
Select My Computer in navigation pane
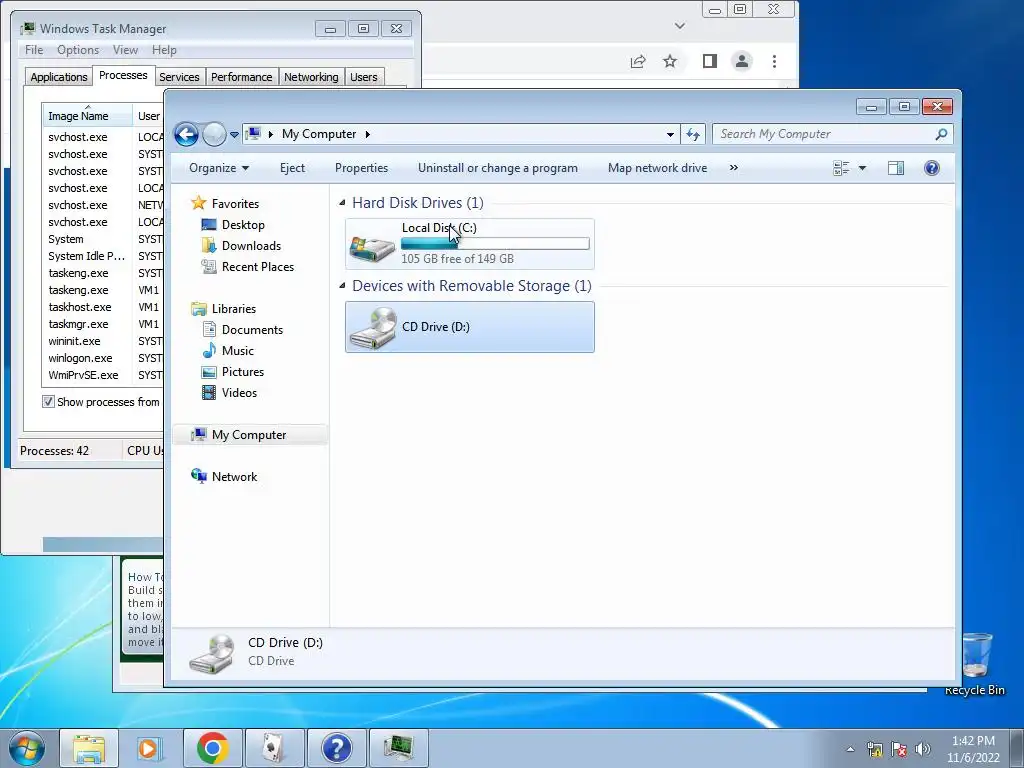(249, 435)
